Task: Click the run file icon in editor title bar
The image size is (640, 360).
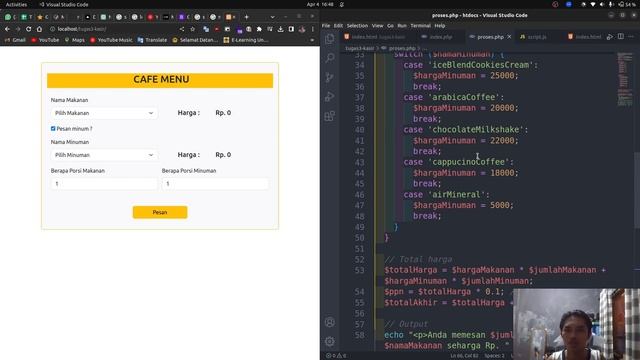Action: [610, 37]
